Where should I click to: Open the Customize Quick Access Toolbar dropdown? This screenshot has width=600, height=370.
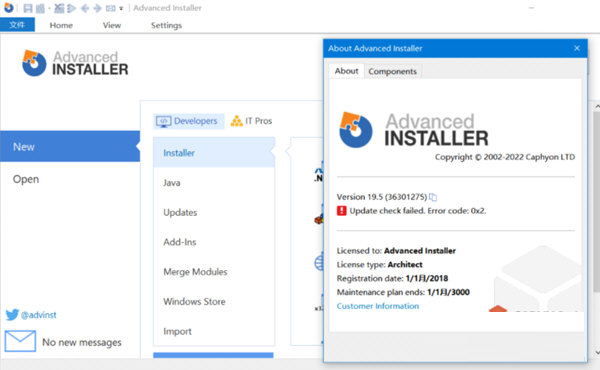[121, 8]
